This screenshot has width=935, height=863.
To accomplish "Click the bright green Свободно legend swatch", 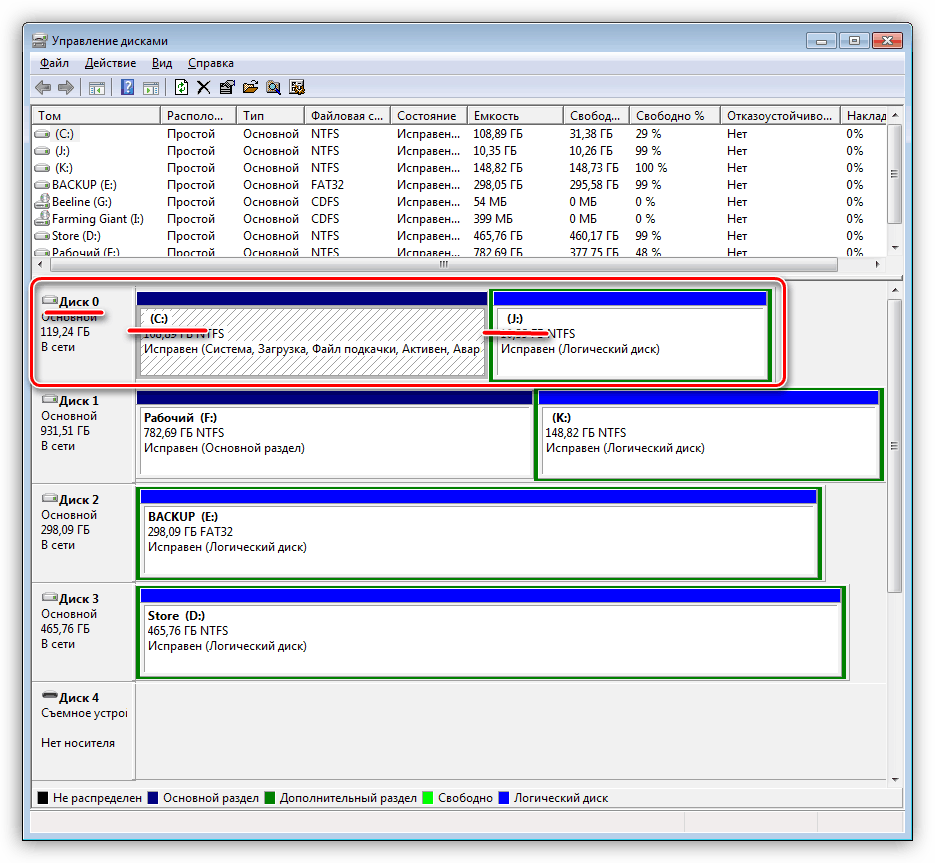I will [428, 797].
